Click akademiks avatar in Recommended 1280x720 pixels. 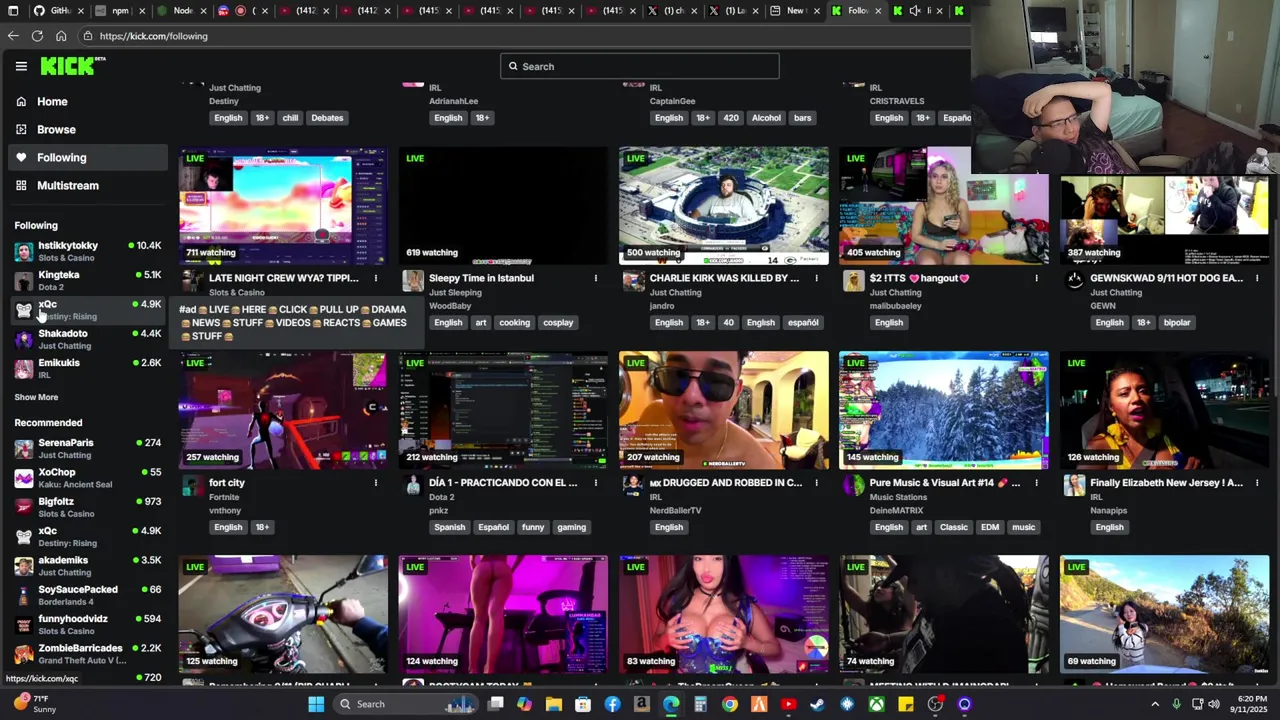(24, 566)
